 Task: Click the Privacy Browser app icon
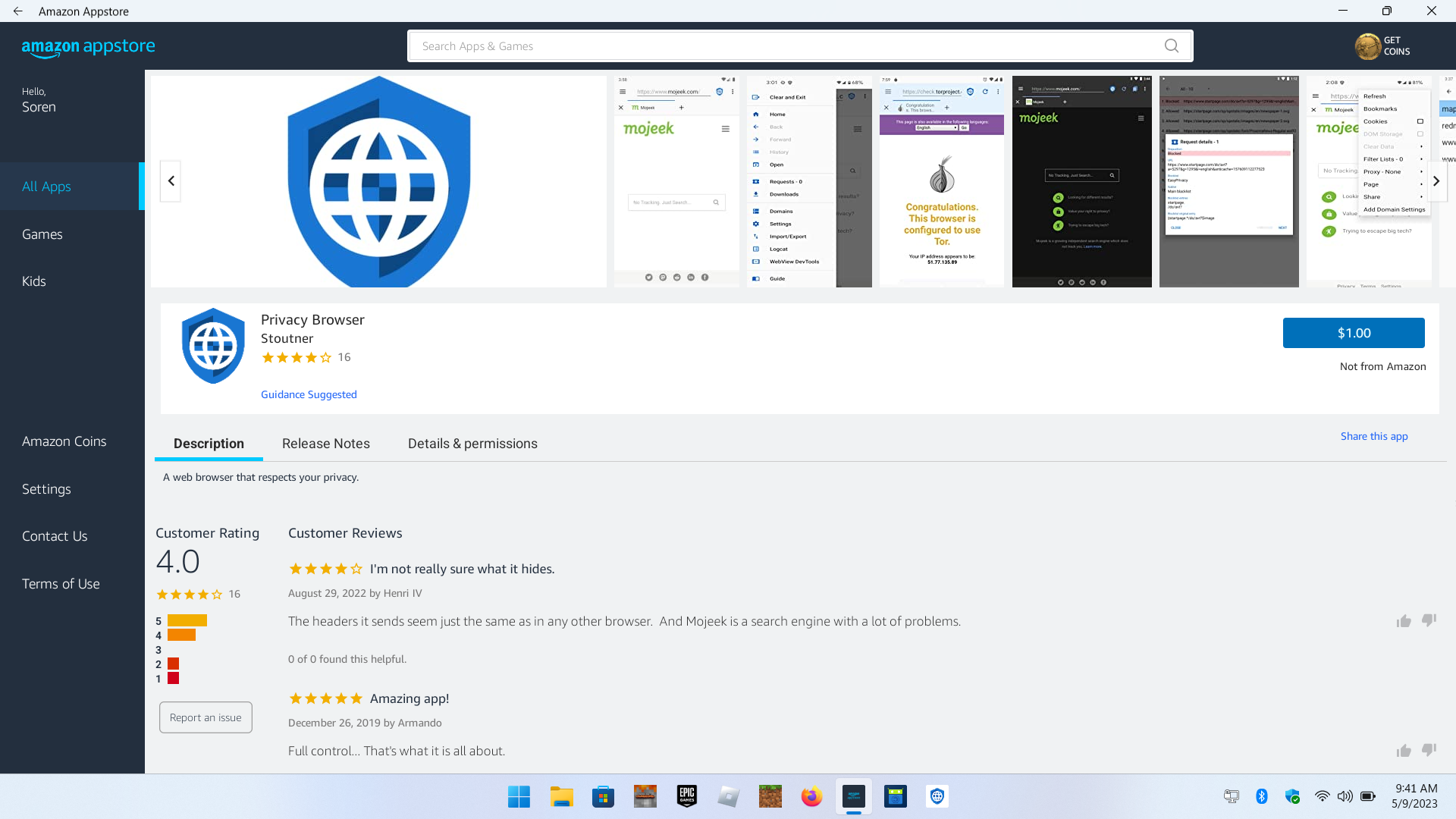point(213,346)
